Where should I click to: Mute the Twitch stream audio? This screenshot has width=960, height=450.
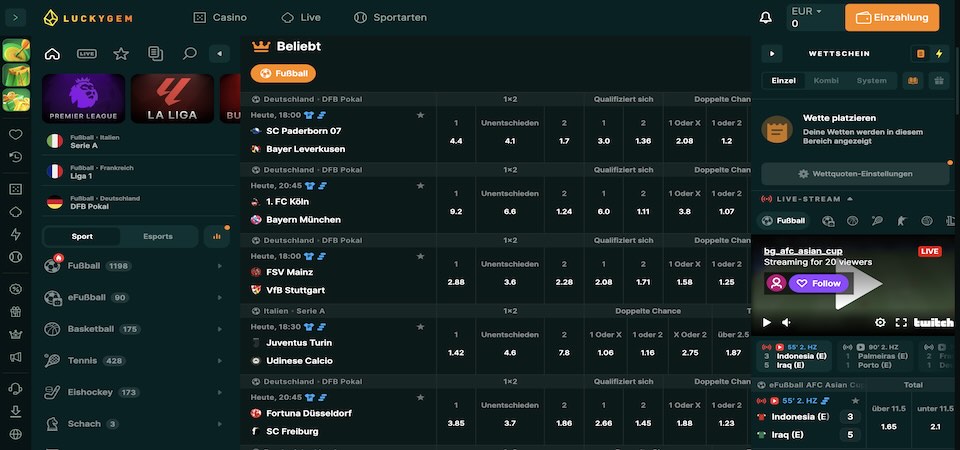pos(787,323)
